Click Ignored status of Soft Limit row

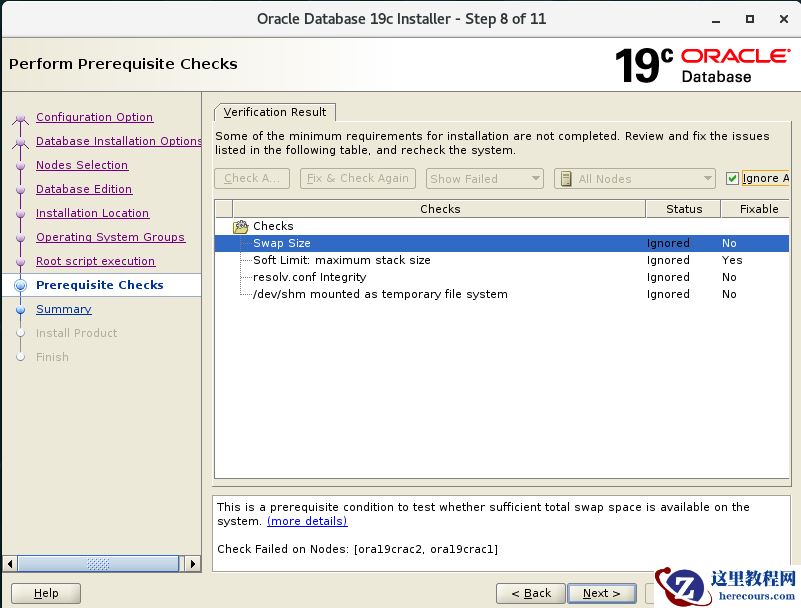click(668, 260)
